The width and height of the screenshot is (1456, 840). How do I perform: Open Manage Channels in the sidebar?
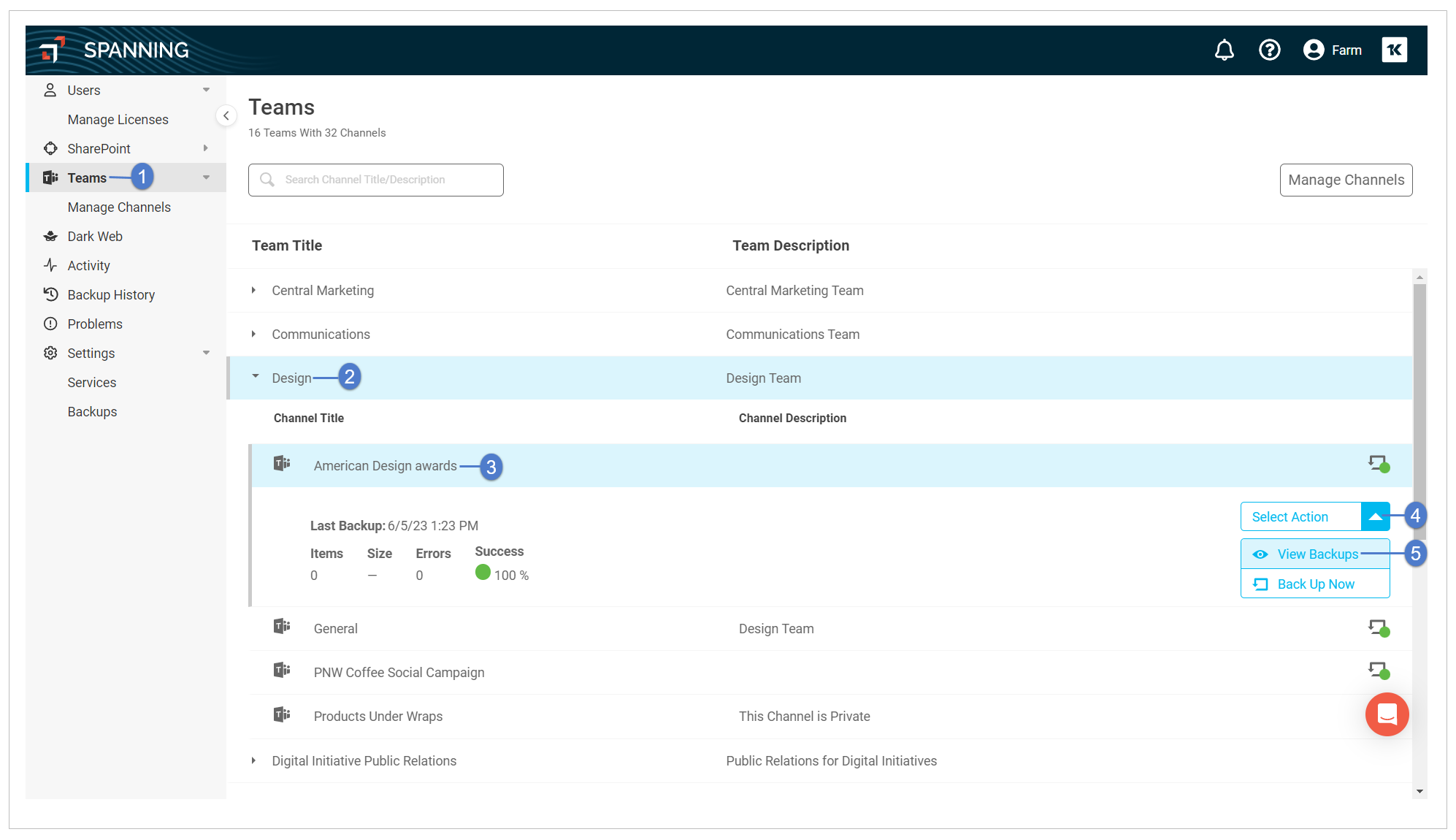coord(119,207)
